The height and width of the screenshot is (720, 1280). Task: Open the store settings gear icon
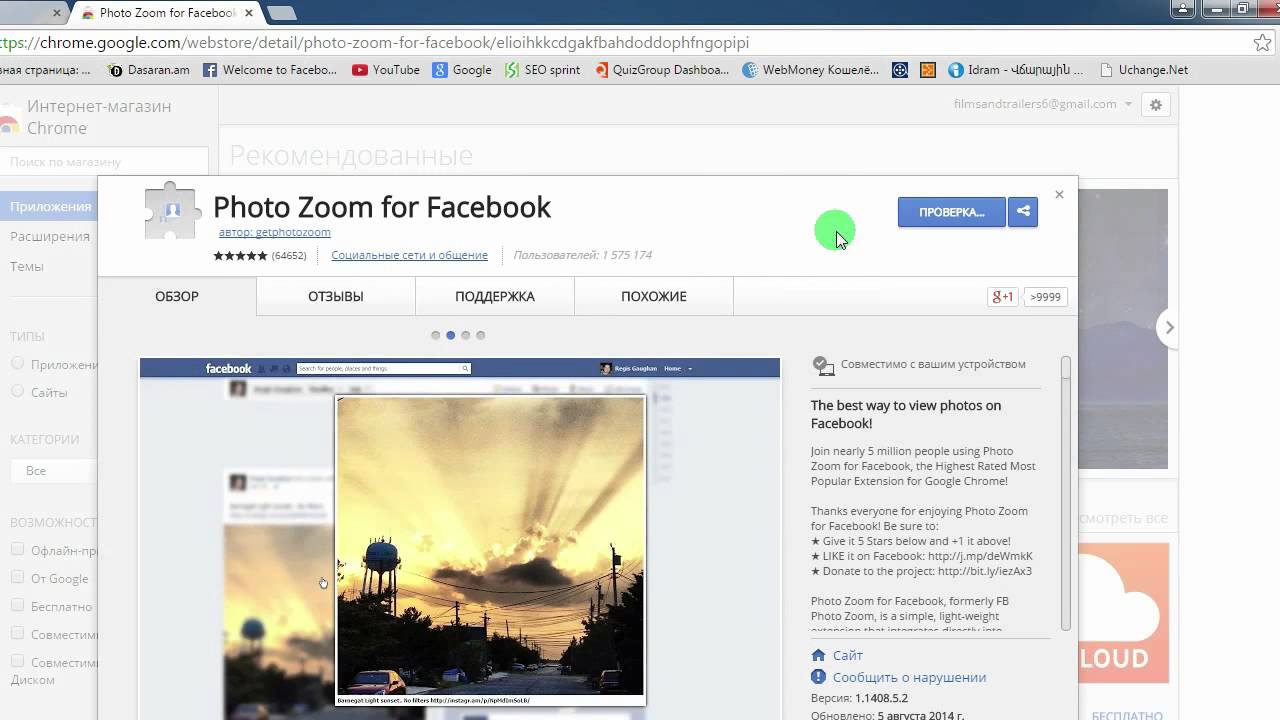click(1156, 104)
